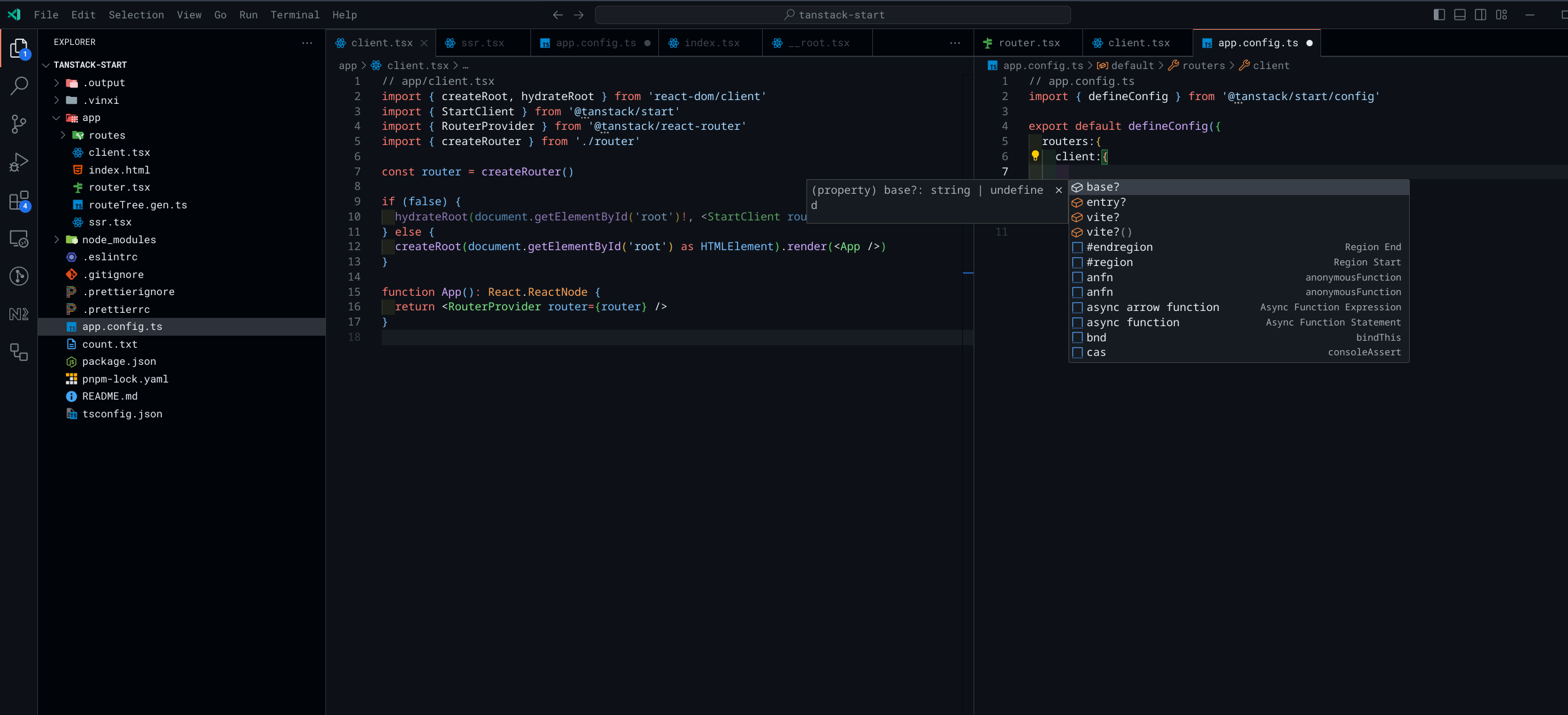
Task: Switch to client.tsx tab in right group
Action: [x=1139, y=43]
